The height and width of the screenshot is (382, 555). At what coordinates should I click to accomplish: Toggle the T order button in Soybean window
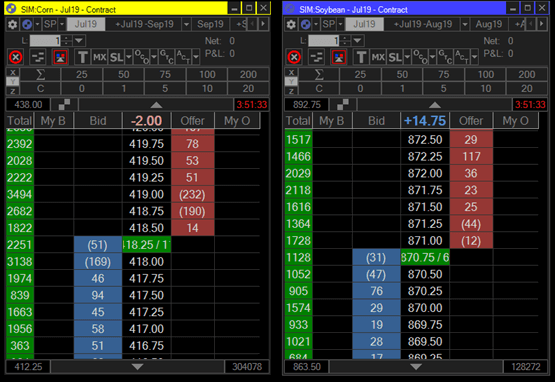tap(361, 57)
